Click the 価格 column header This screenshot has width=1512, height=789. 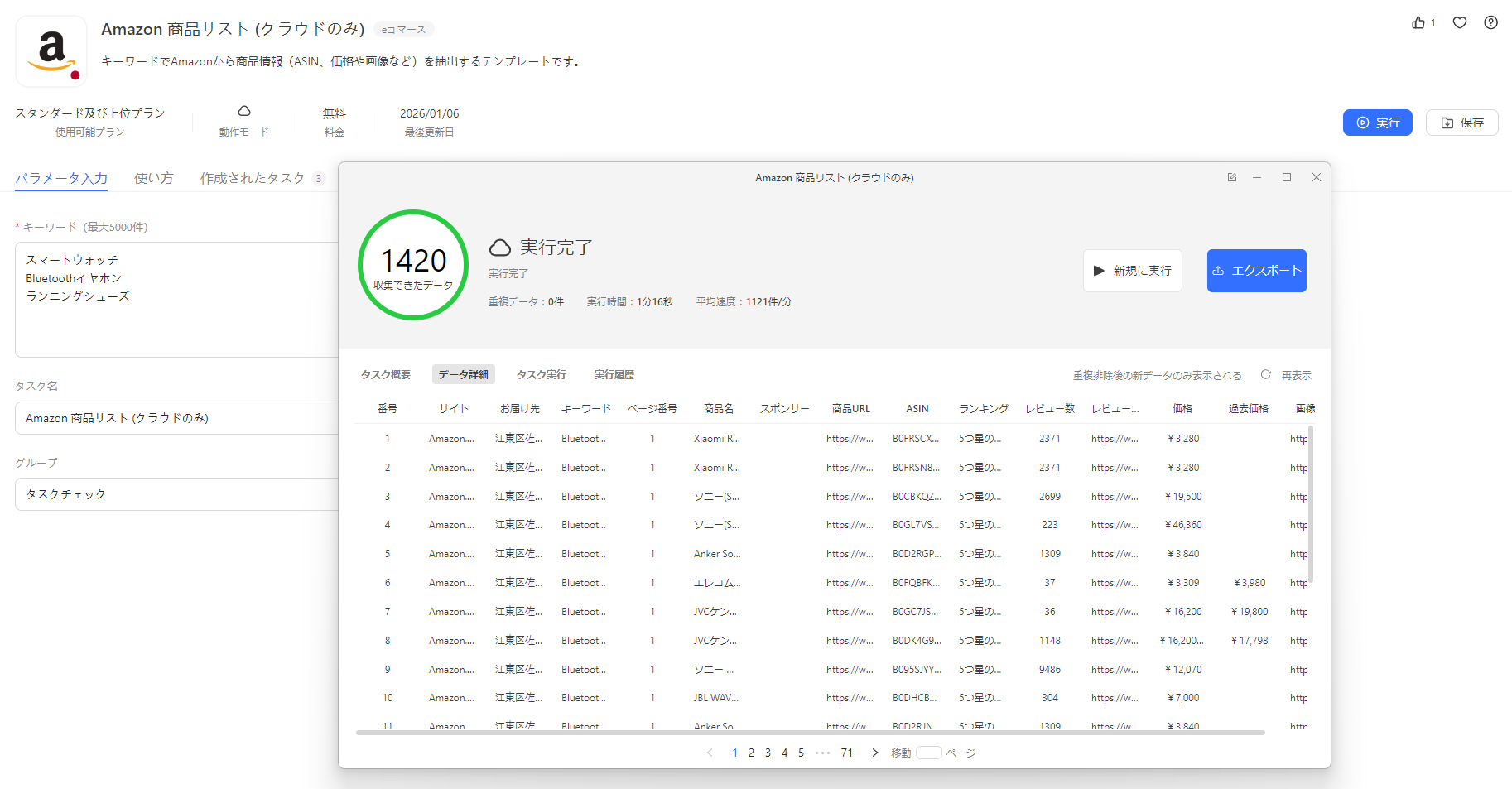click(x=1182, y=409)
